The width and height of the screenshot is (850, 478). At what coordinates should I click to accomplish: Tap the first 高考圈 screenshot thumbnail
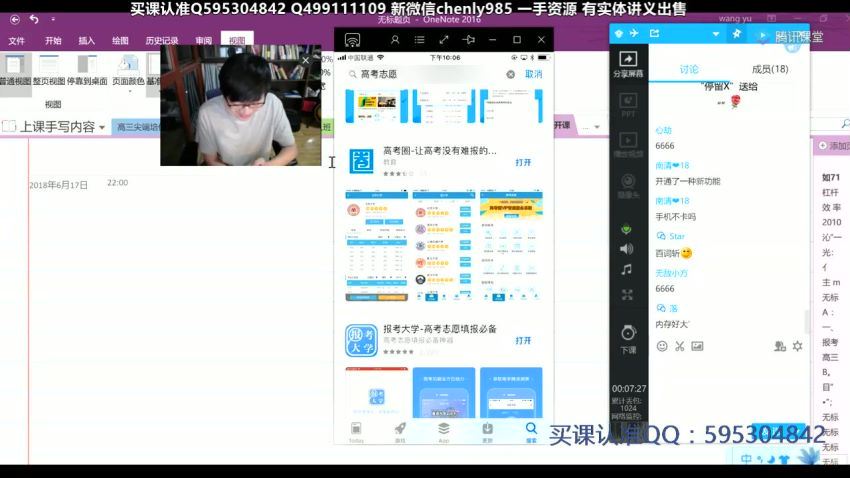tap(377, 245)
